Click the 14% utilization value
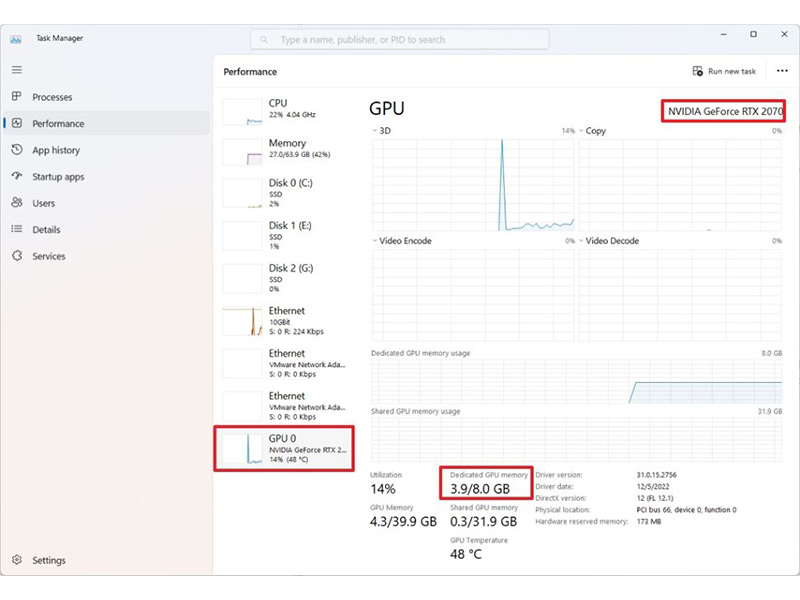Image resolution: width=800 pixels, height=600 pixels. click(x=383, y=489)
